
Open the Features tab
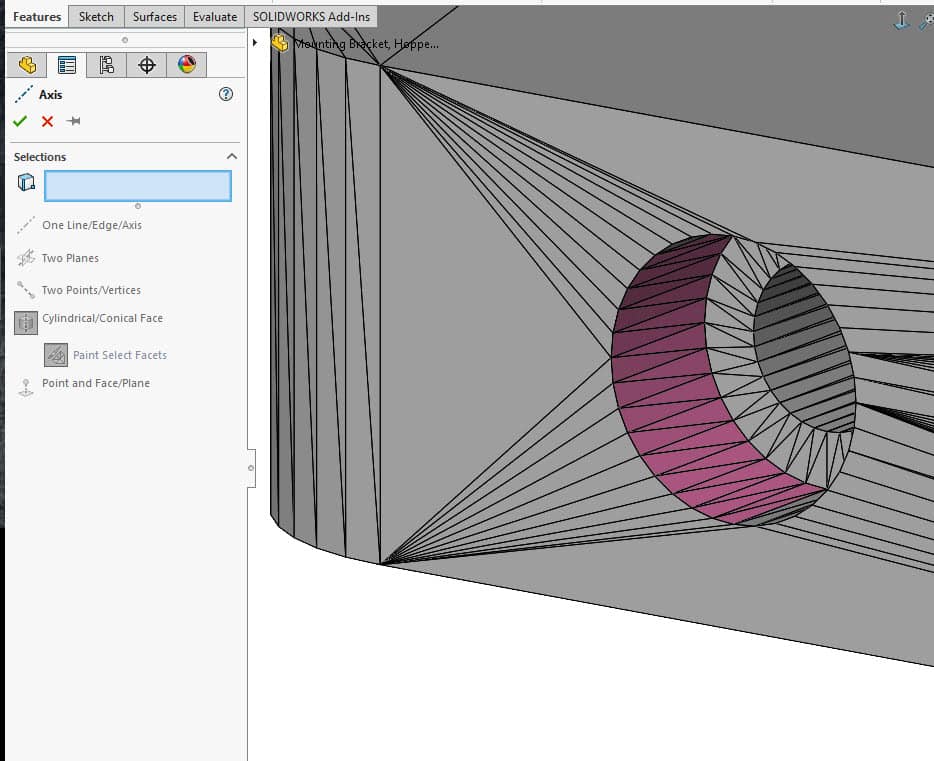(37, 17)
